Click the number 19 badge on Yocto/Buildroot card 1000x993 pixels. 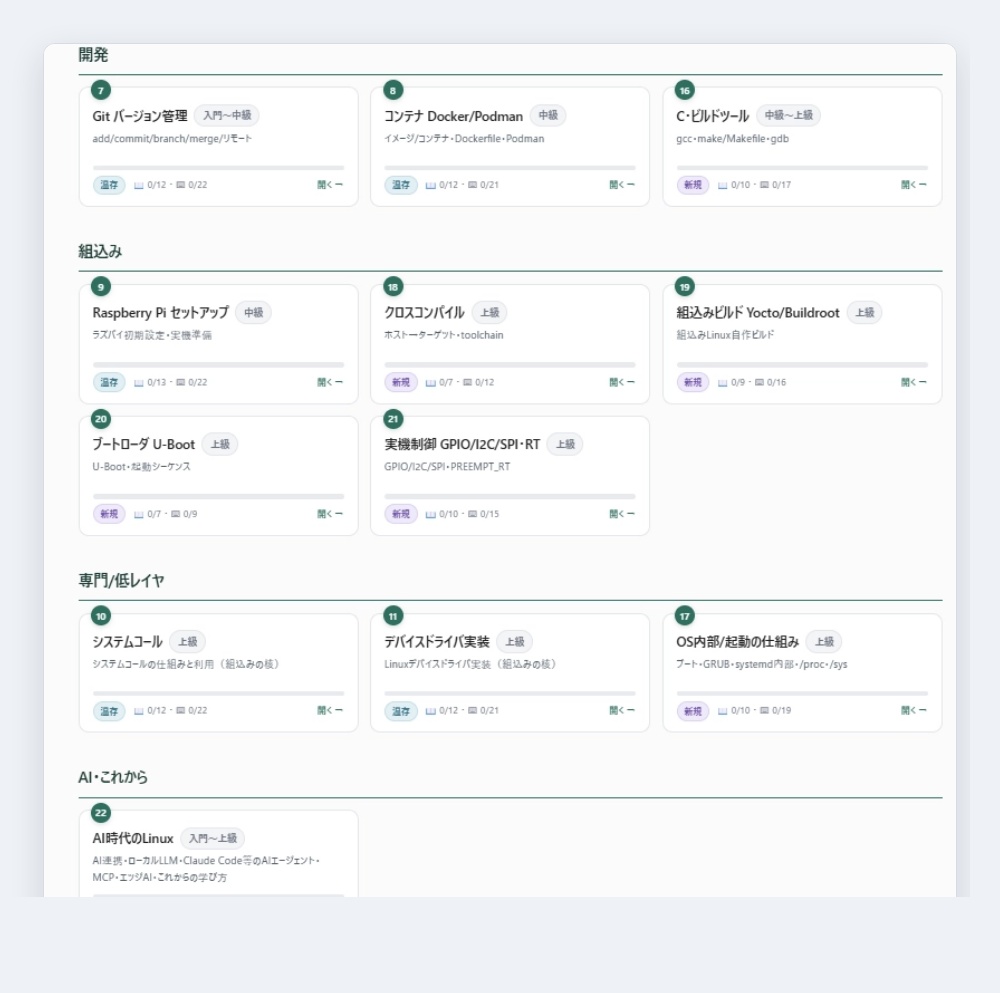pyautogui.click(x=684, y=287)
